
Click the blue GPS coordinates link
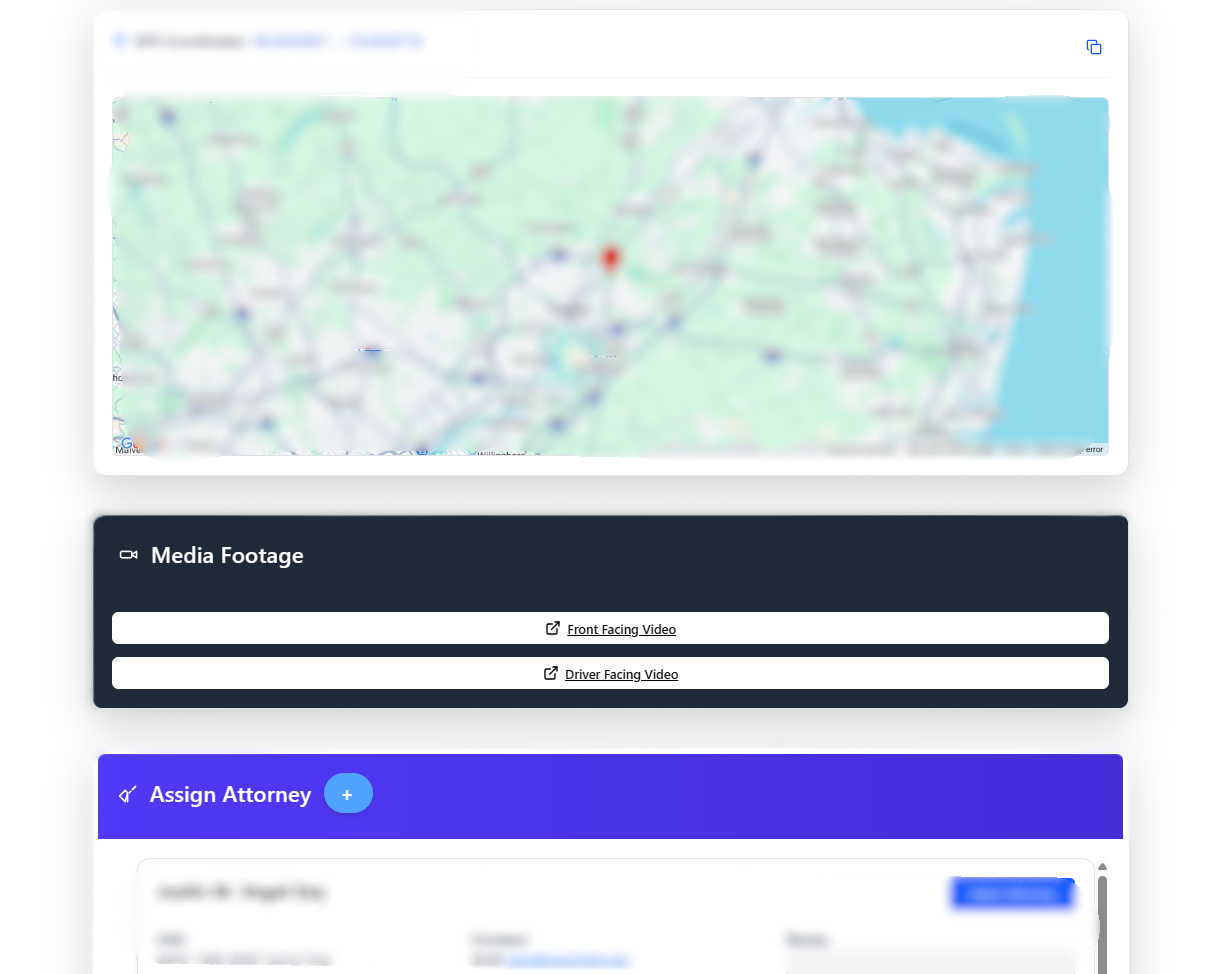338,42
